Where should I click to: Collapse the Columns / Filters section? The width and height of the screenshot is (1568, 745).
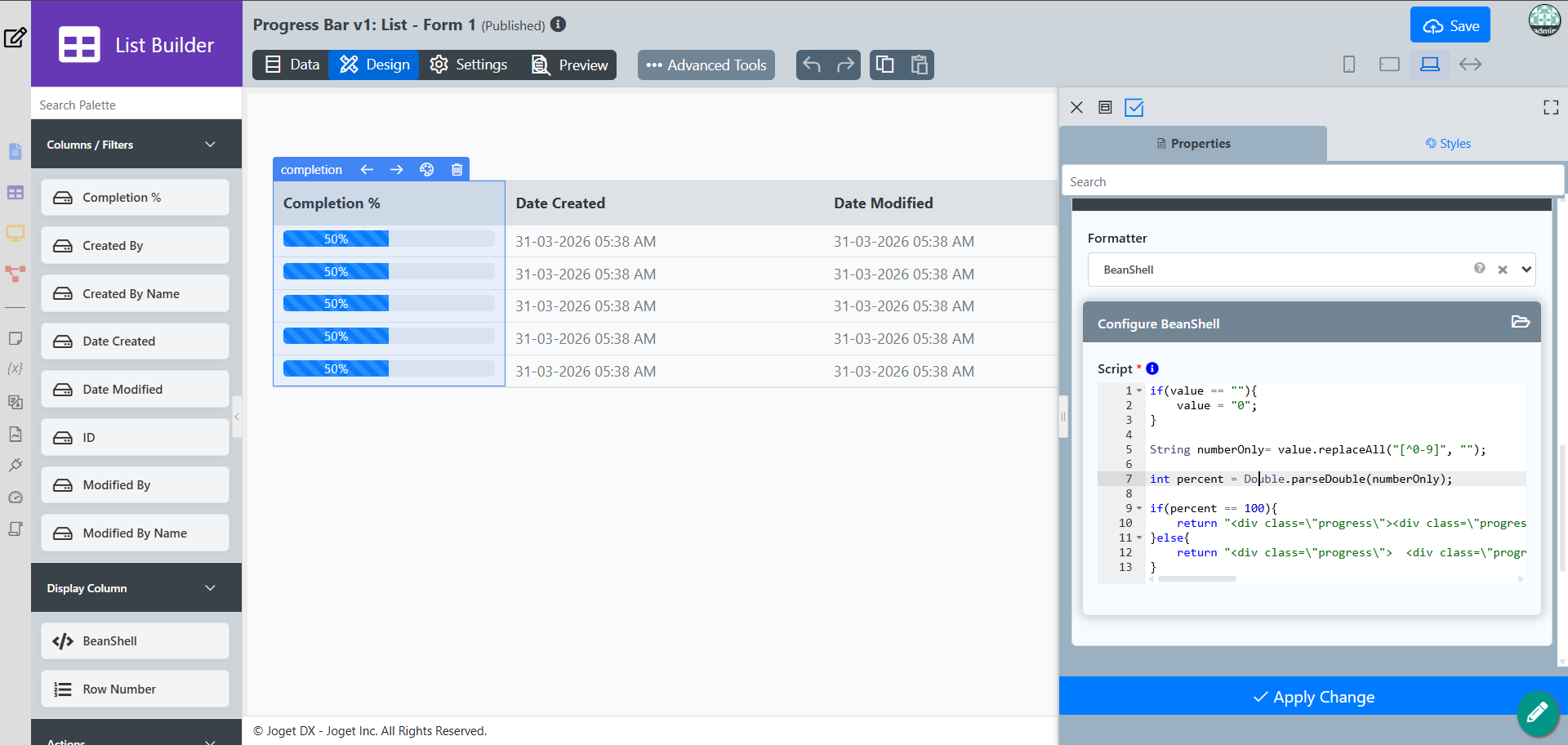coord(211,145)
